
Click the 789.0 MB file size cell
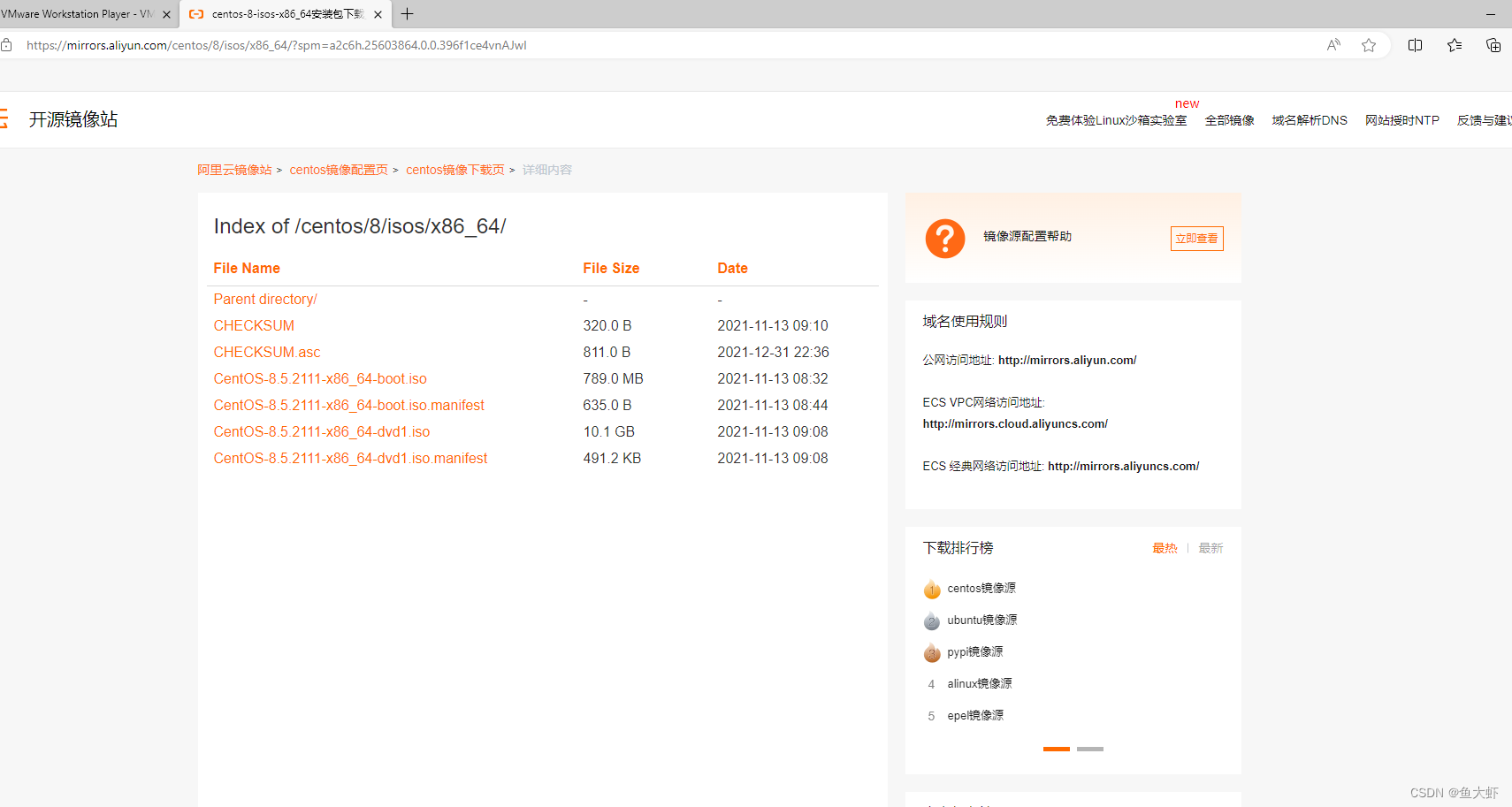614,379
